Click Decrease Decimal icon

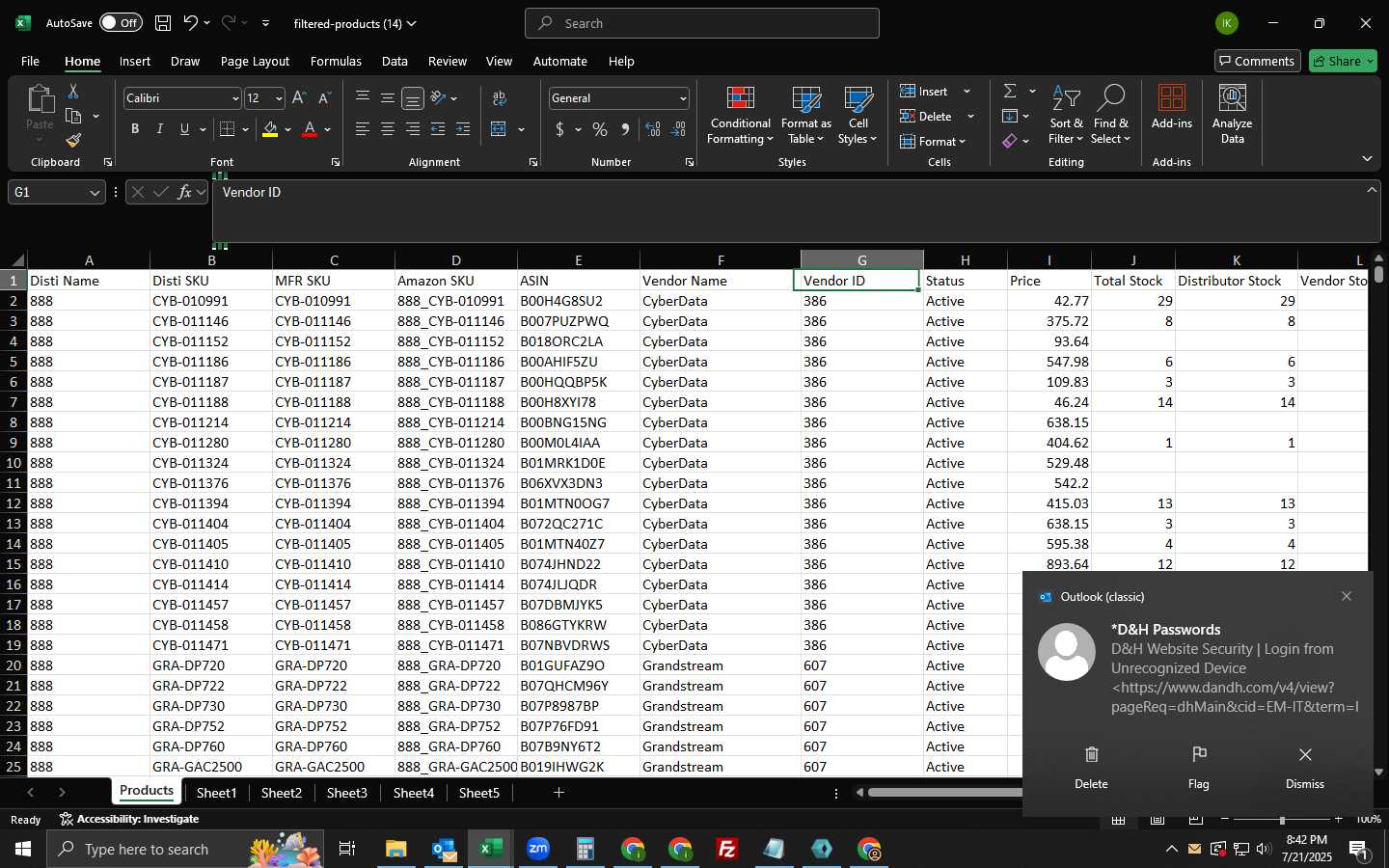coord(678,129)
